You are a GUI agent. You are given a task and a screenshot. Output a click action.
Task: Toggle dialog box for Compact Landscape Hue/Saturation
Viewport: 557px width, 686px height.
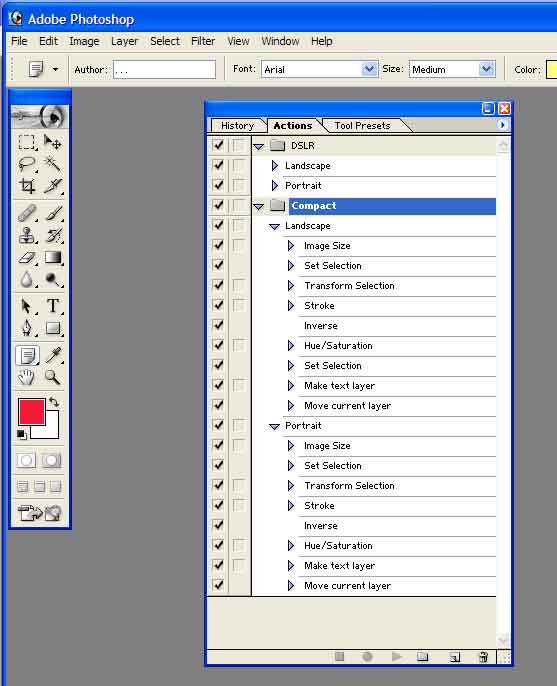(238, 345)
